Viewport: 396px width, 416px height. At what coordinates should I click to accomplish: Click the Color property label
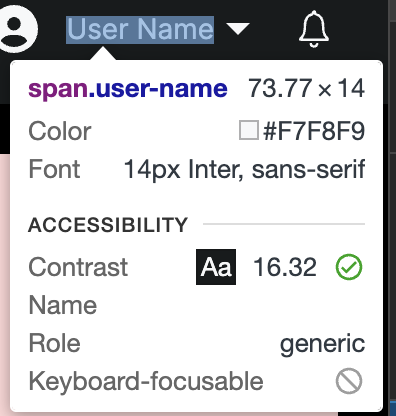[60, 131]
